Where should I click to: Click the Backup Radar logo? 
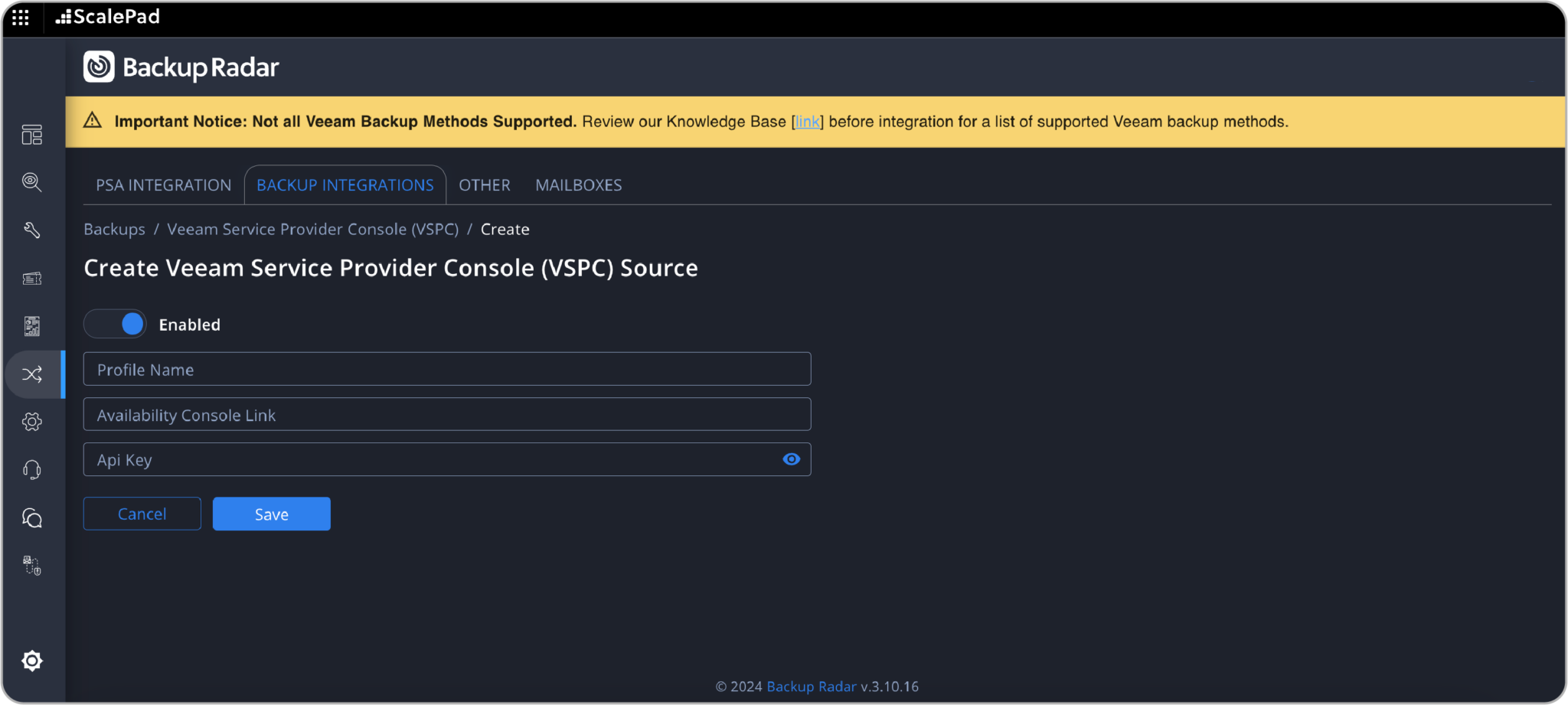click(x=181, y=67)
